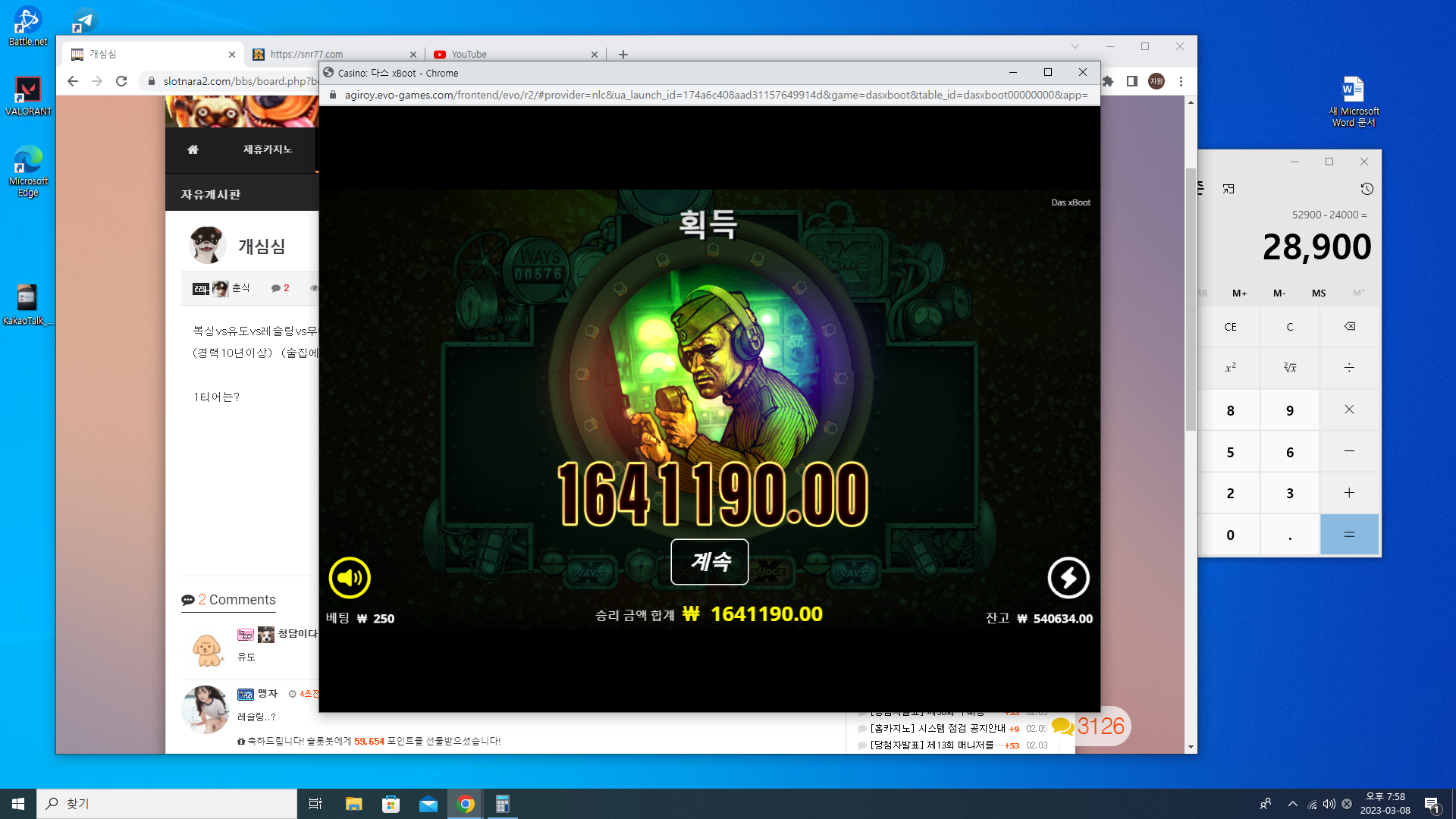Open the KakaoTalk desktop shortcut

[x=28, y=305]
